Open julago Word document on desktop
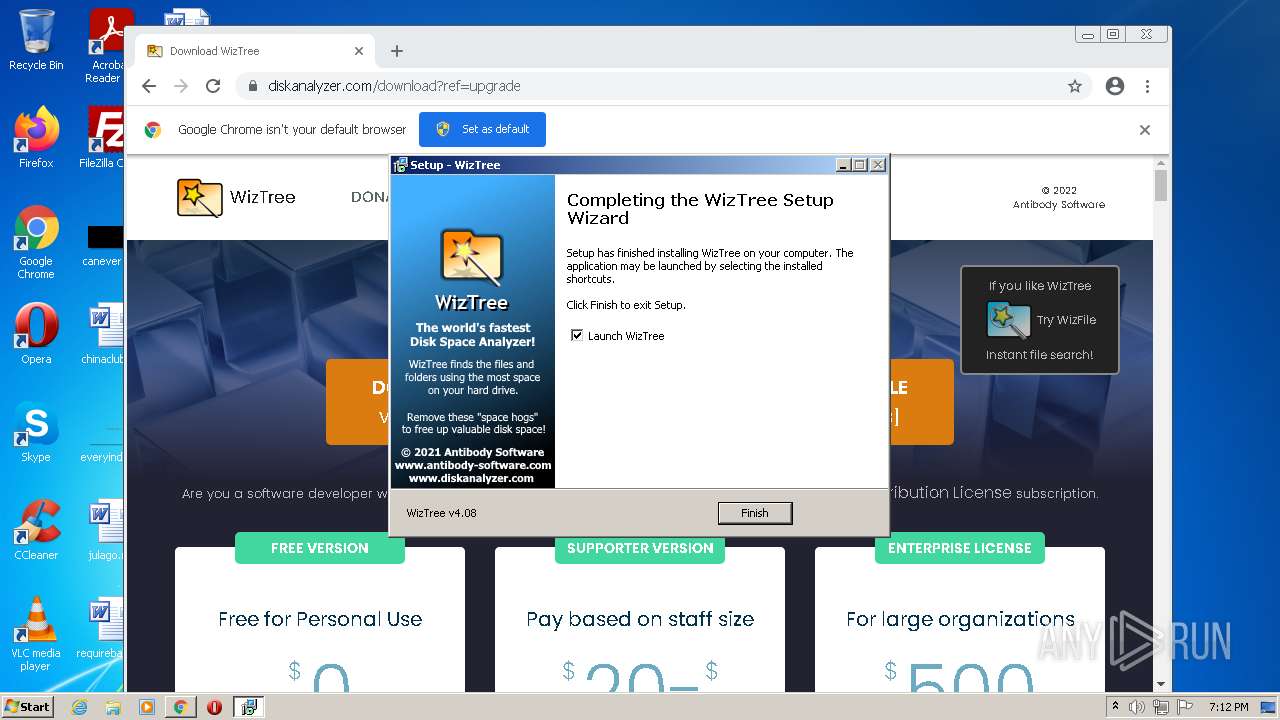 [x=104, y=530]
